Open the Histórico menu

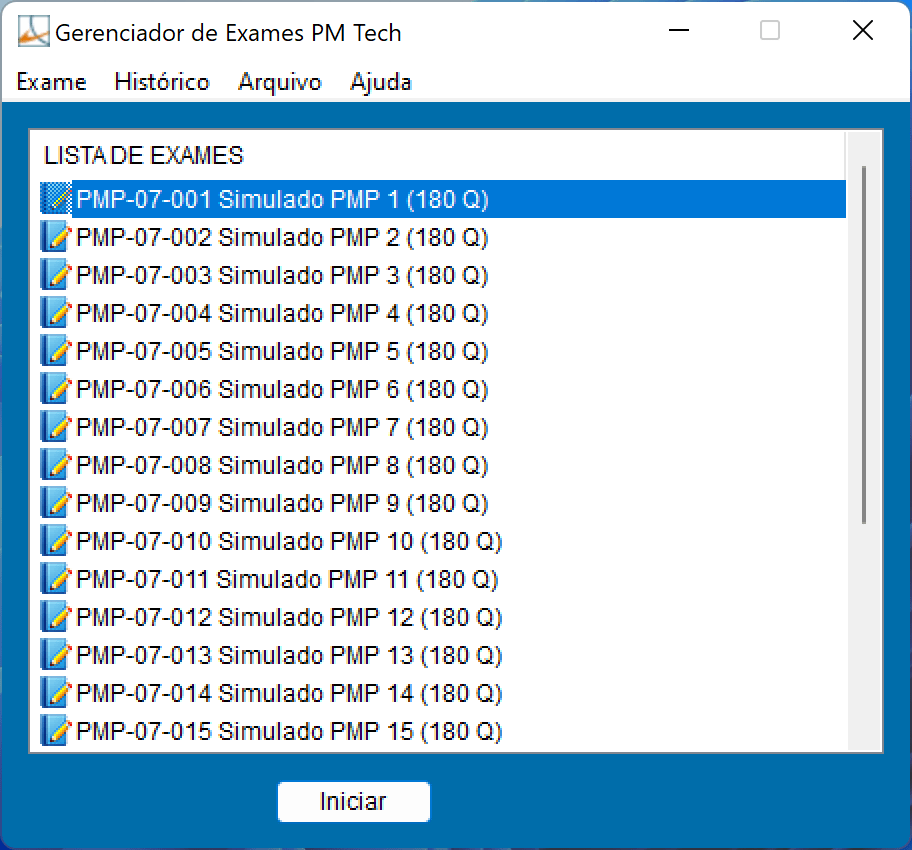point(162,82)
